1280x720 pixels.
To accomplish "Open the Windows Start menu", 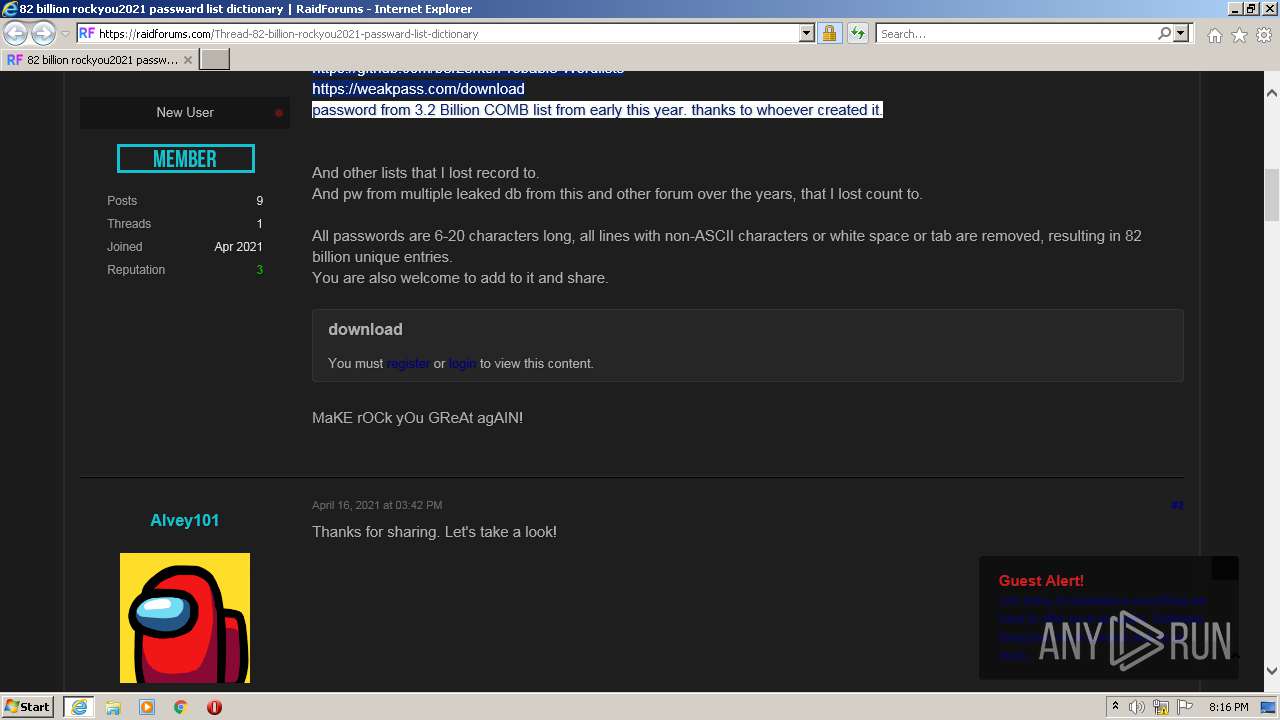I will click(x=28, y=707).
